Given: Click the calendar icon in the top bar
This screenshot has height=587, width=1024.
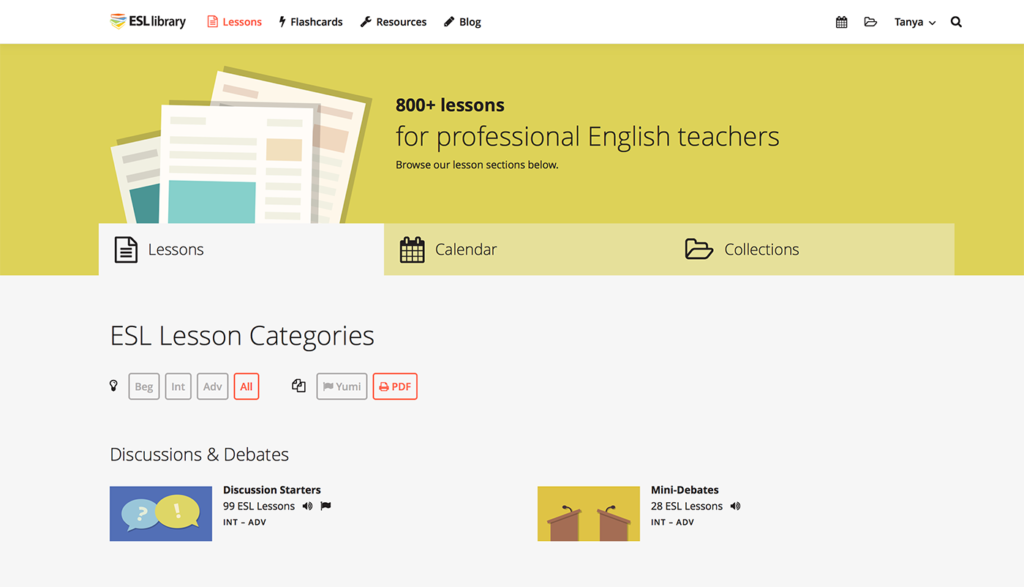Looking at the screenshot, I should (841, 22).
